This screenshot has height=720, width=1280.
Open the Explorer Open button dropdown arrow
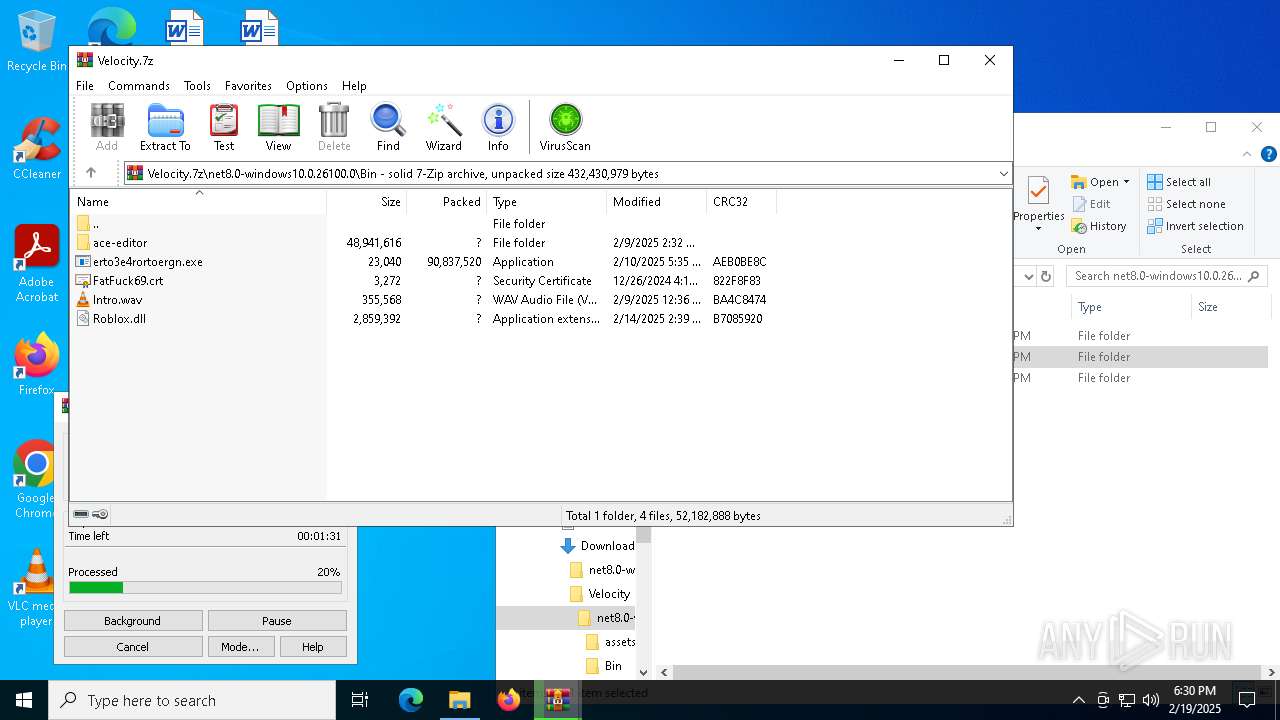point(1126,182)
